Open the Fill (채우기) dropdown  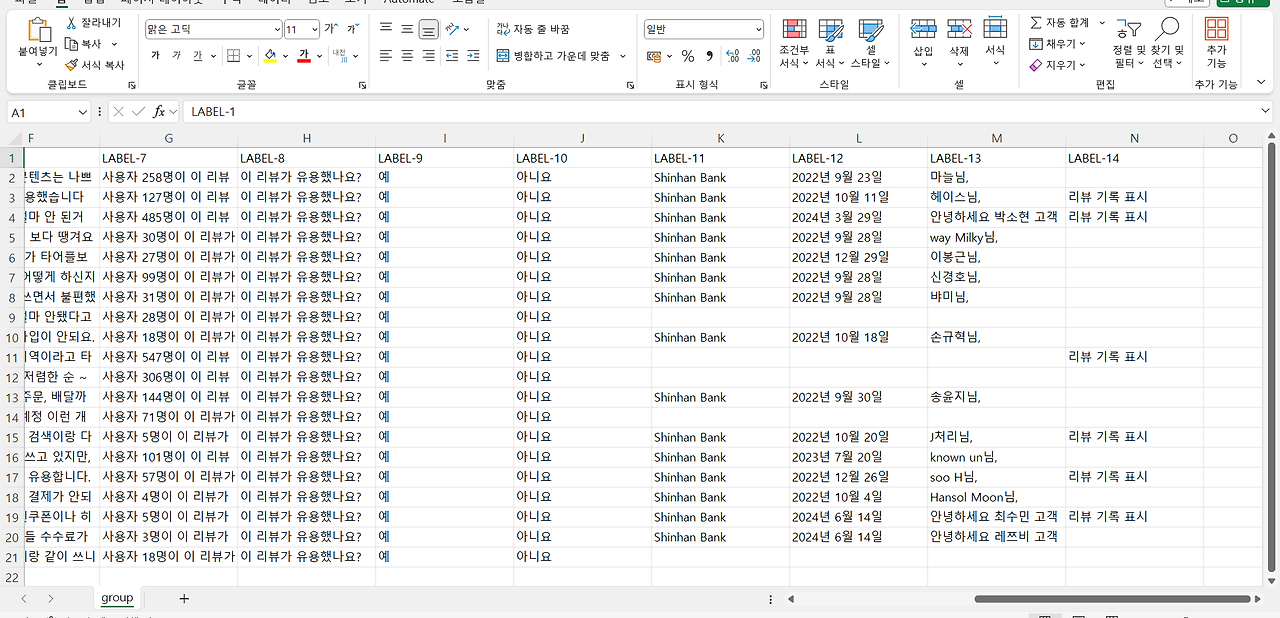click(x=1058, y=44)
